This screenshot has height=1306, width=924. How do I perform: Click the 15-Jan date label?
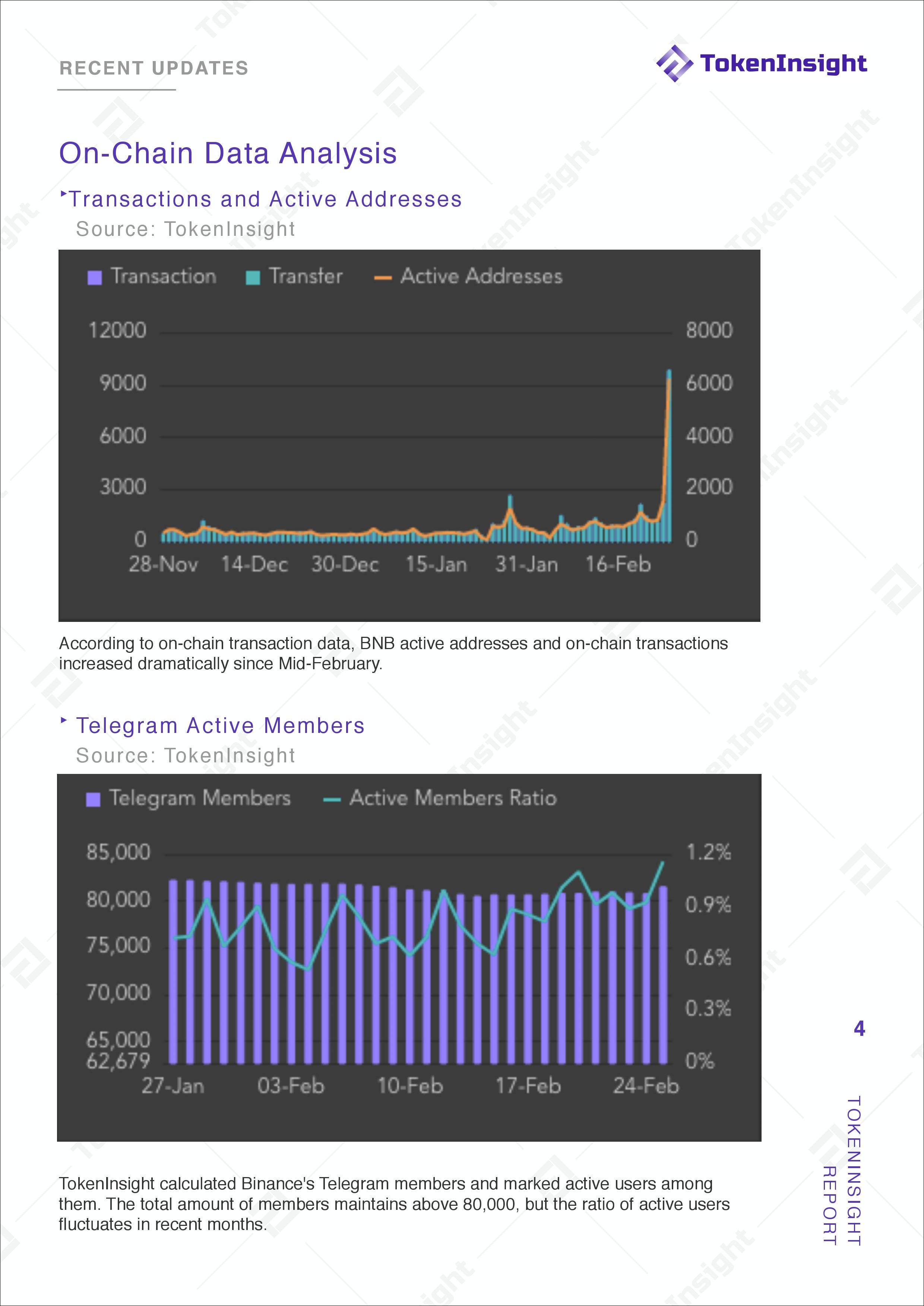tap(436, 565)
